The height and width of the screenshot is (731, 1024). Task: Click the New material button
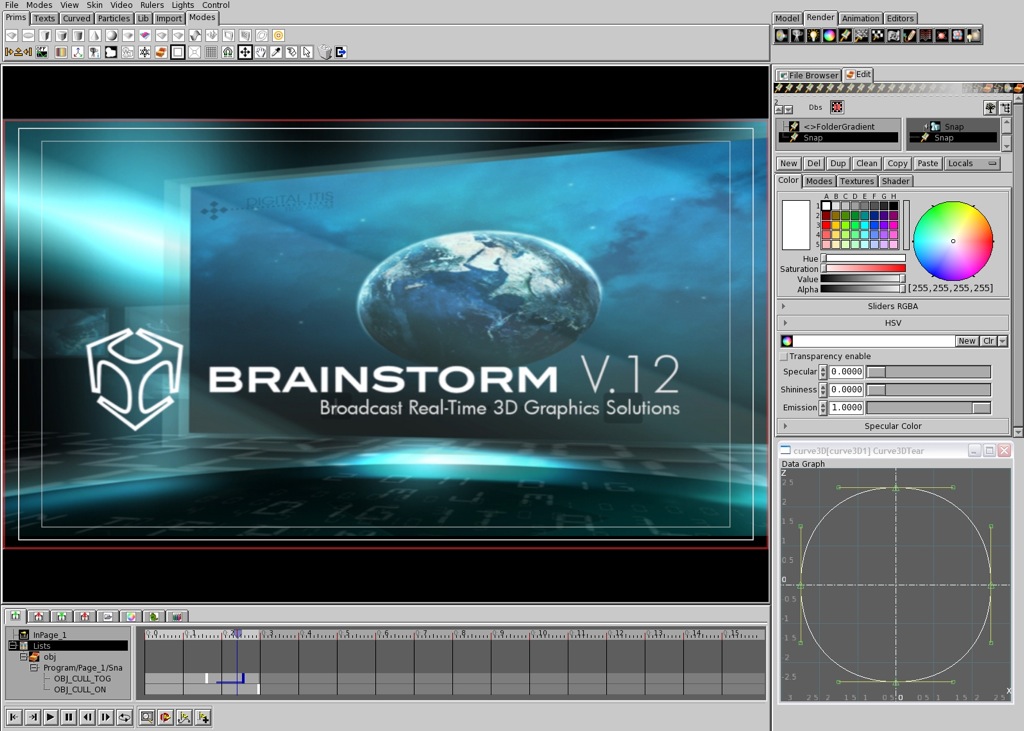pos(789,163)
